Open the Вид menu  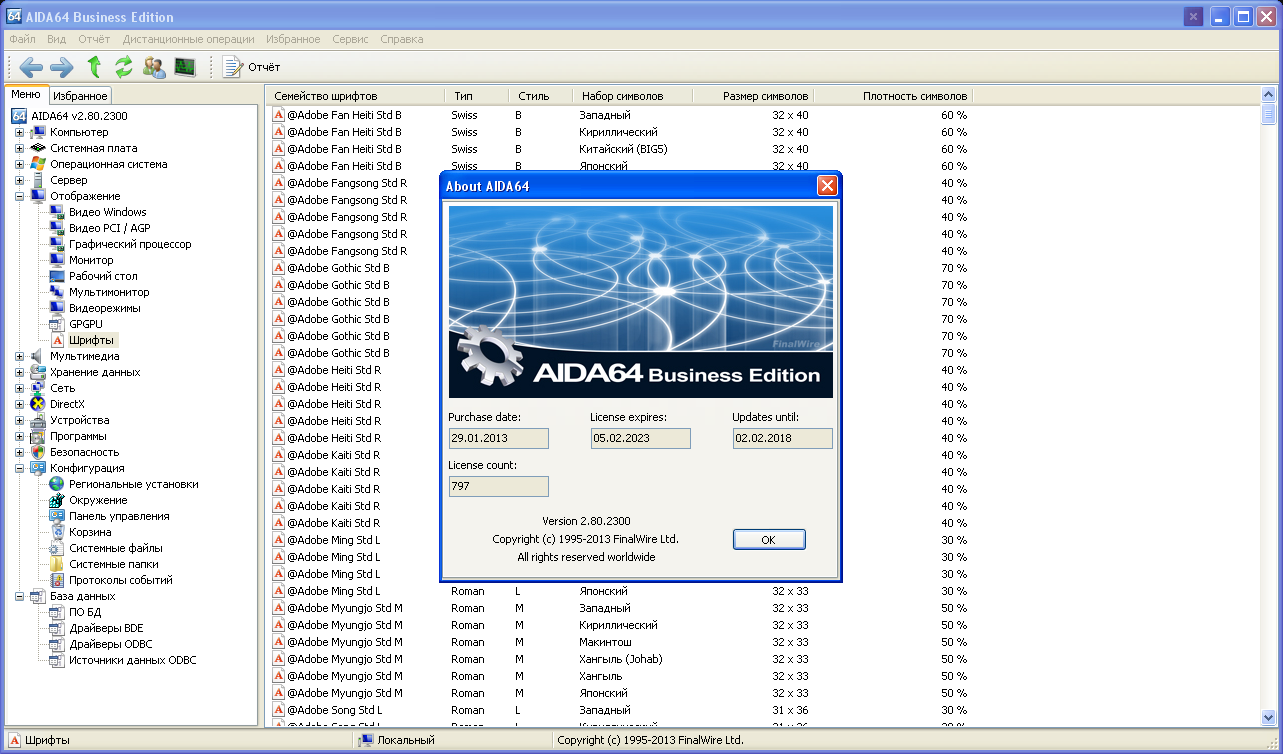click(x=56, y=39)
